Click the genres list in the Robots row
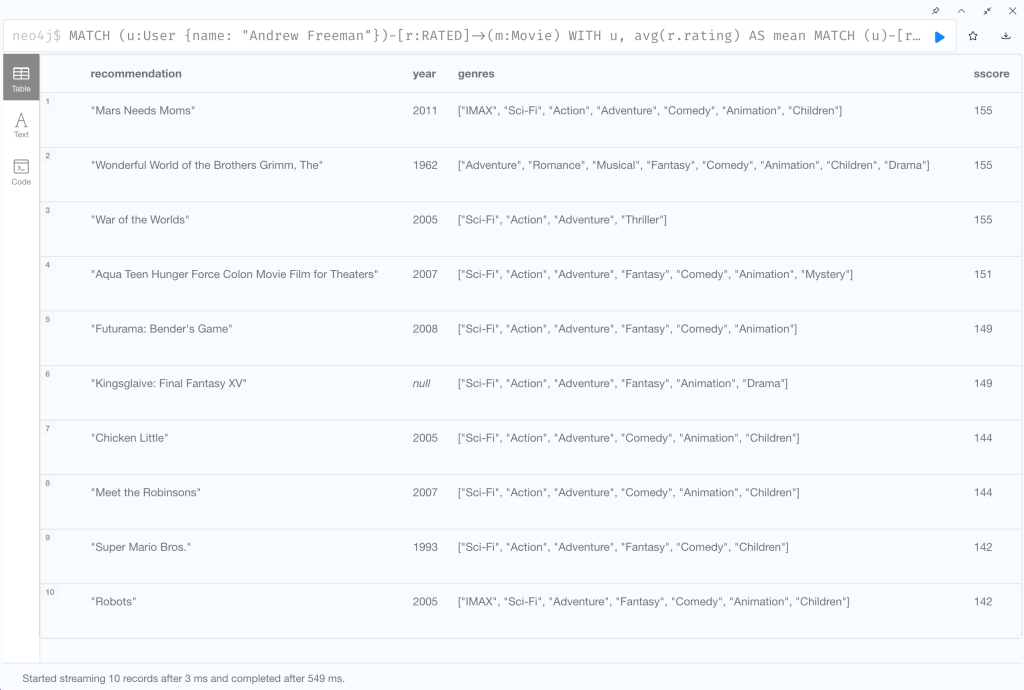Screen dimensions: 1024x690 [x=654, y=602]
